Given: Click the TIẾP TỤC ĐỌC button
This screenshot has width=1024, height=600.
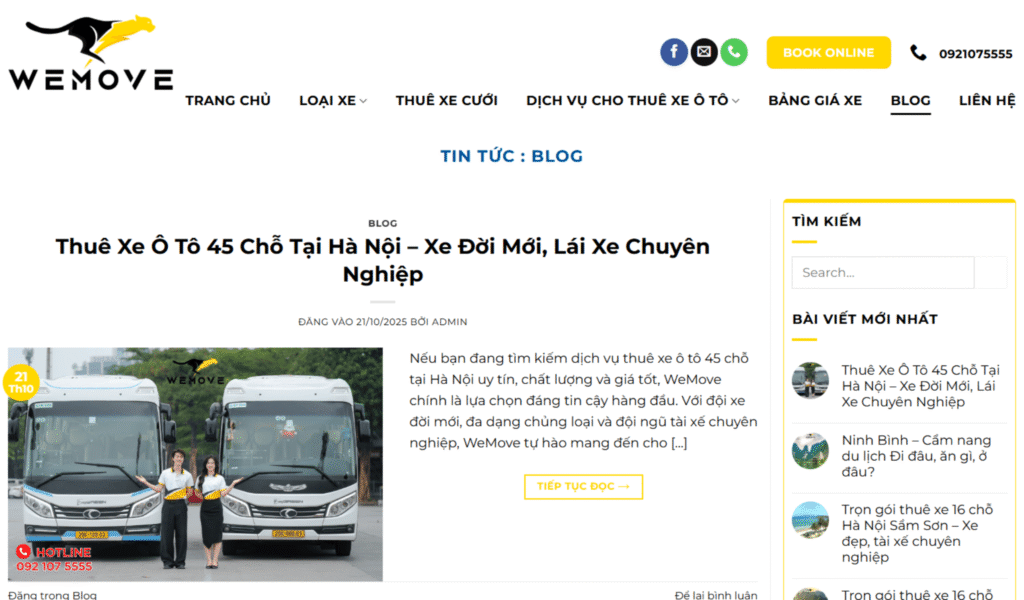Looking at the screenshot, I should pos(583,486).
